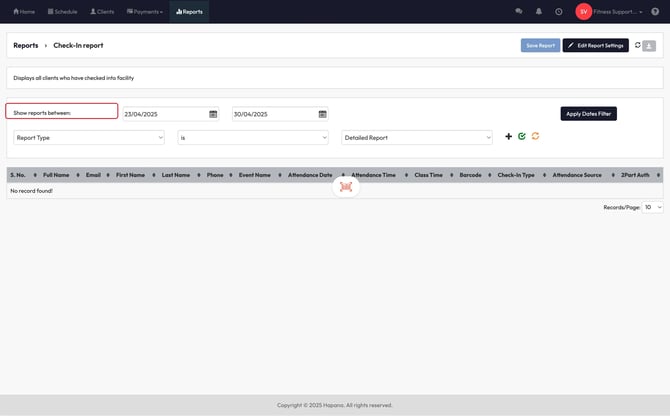Open the clock history icon
Screen dimensions: 670x416
coord(558,12)
